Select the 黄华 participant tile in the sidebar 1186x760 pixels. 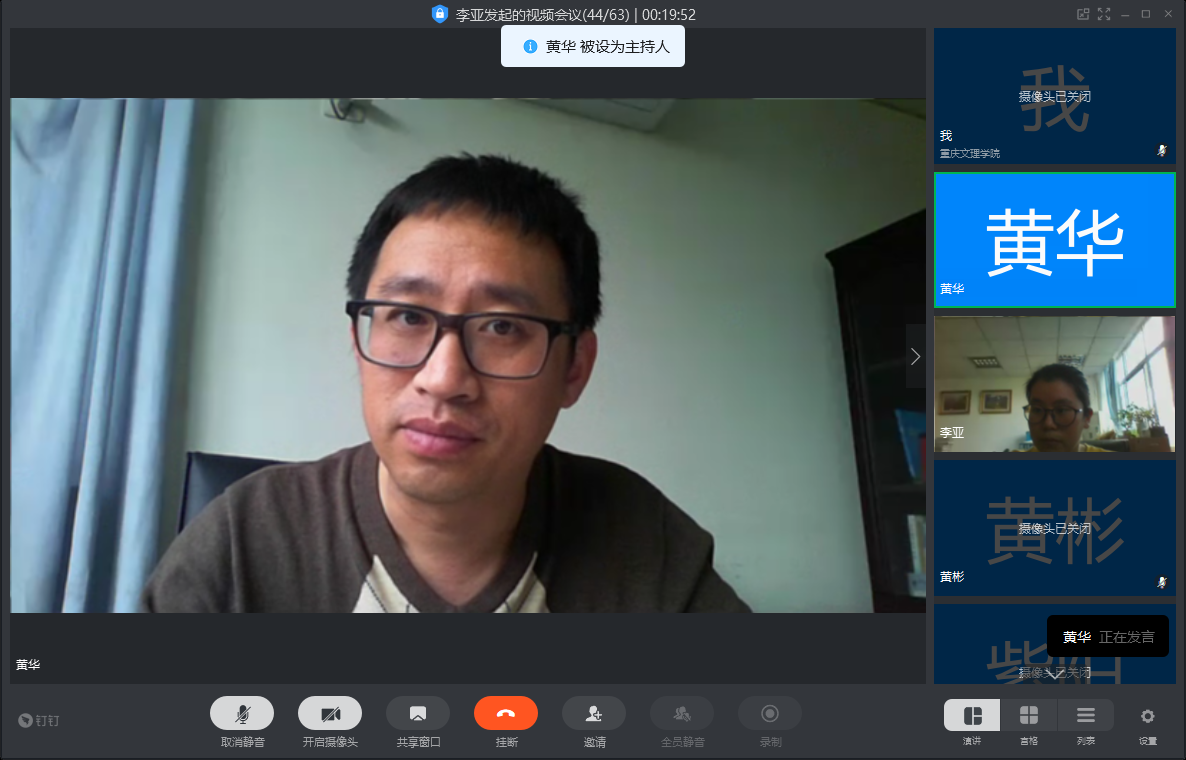click(x=1054, y=240)
